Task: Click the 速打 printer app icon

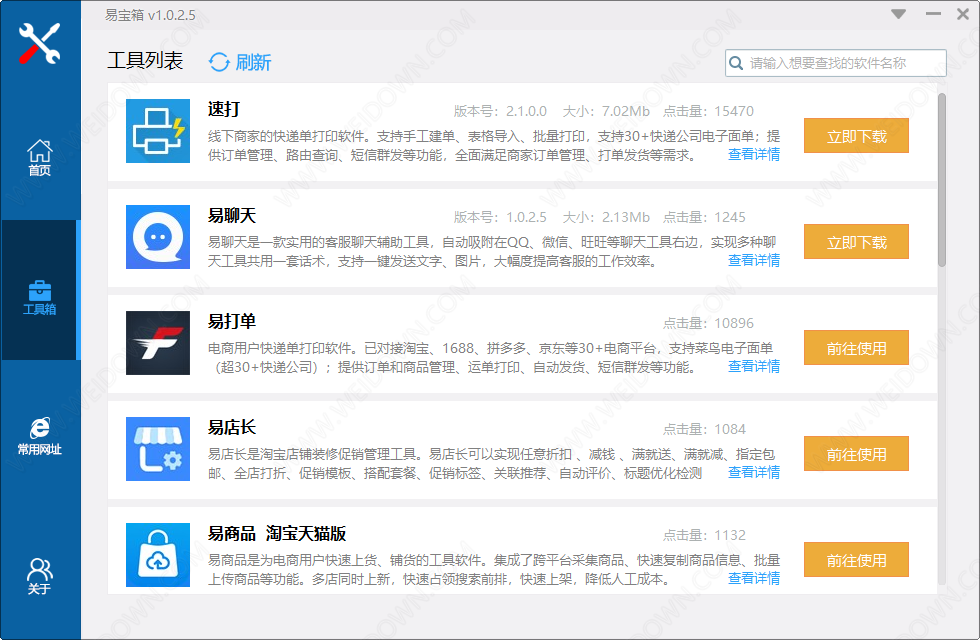Action: tap(158, 131)
